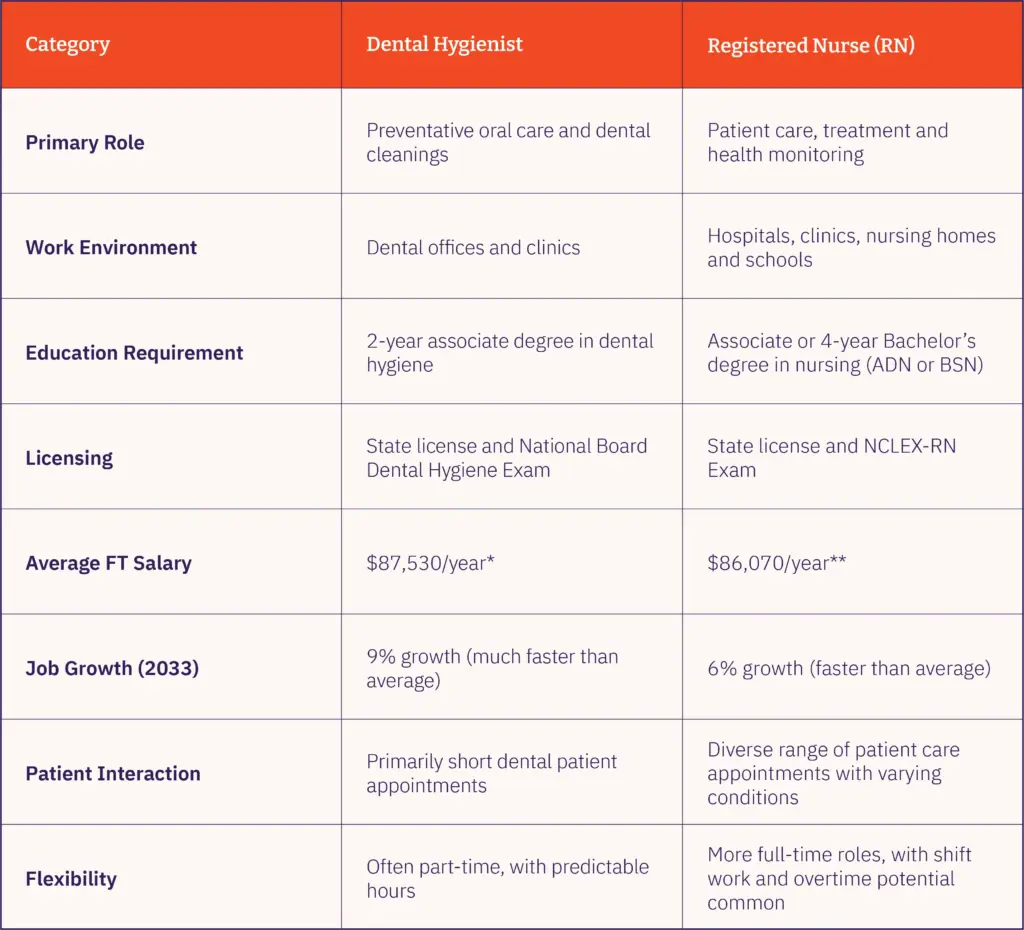1024x930 pixels.
Task: Select the Registered Nurse (RN) header
Action: [810, 45]
